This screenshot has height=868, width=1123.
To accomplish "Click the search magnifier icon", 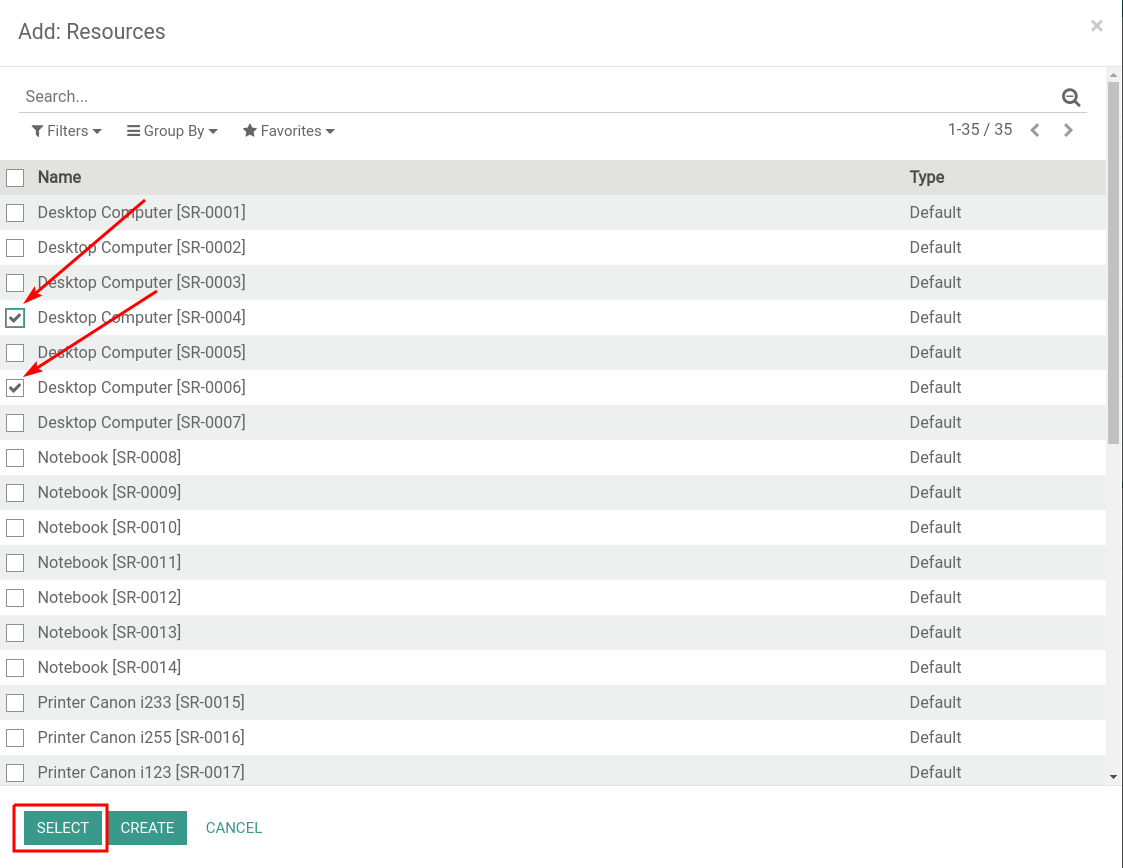I will click(x=1071, y=97).
